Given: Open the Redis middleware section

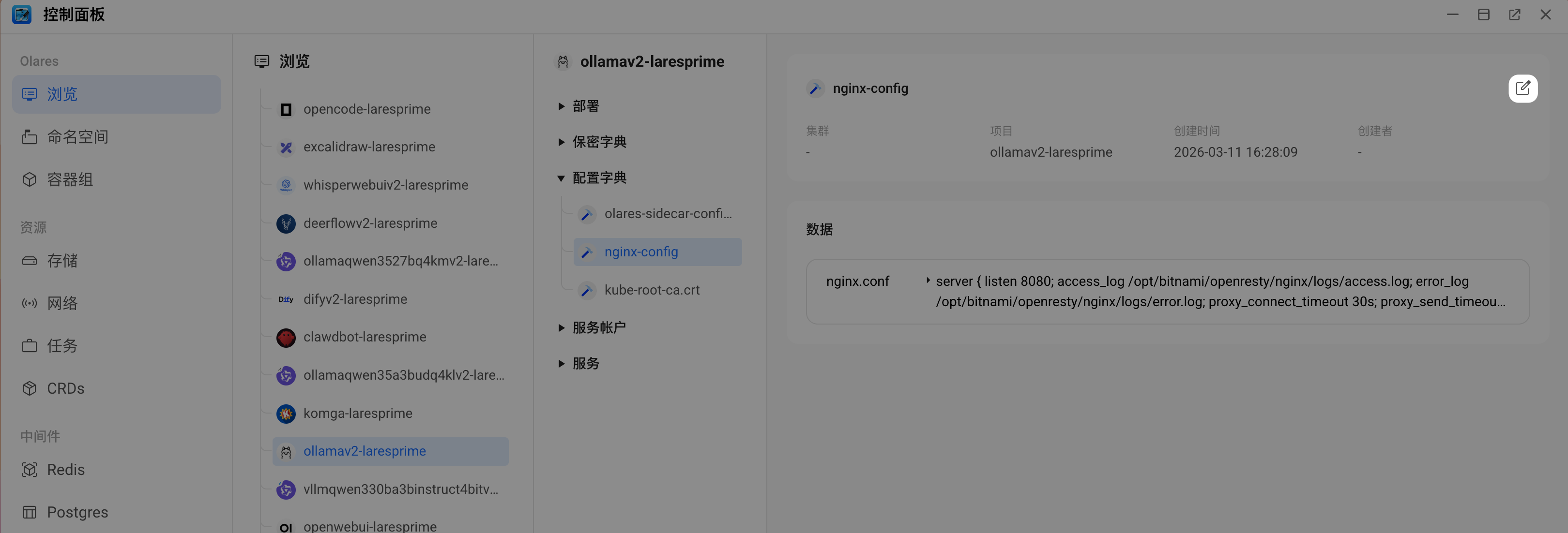Looking at the screenshot, I should point(66,469).
